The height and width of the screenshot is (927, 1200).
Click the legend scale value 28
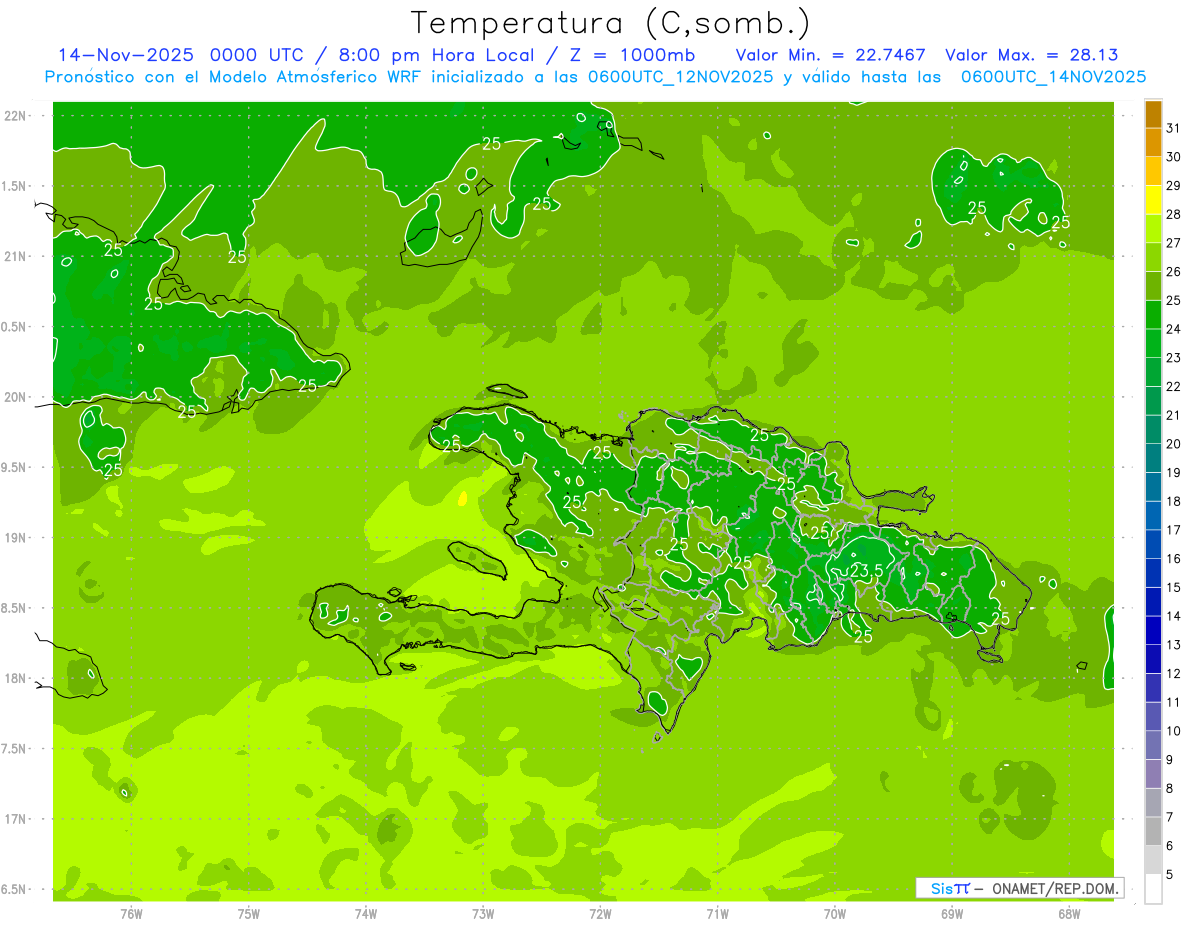pyautogui.click(x=1173, y=214)
